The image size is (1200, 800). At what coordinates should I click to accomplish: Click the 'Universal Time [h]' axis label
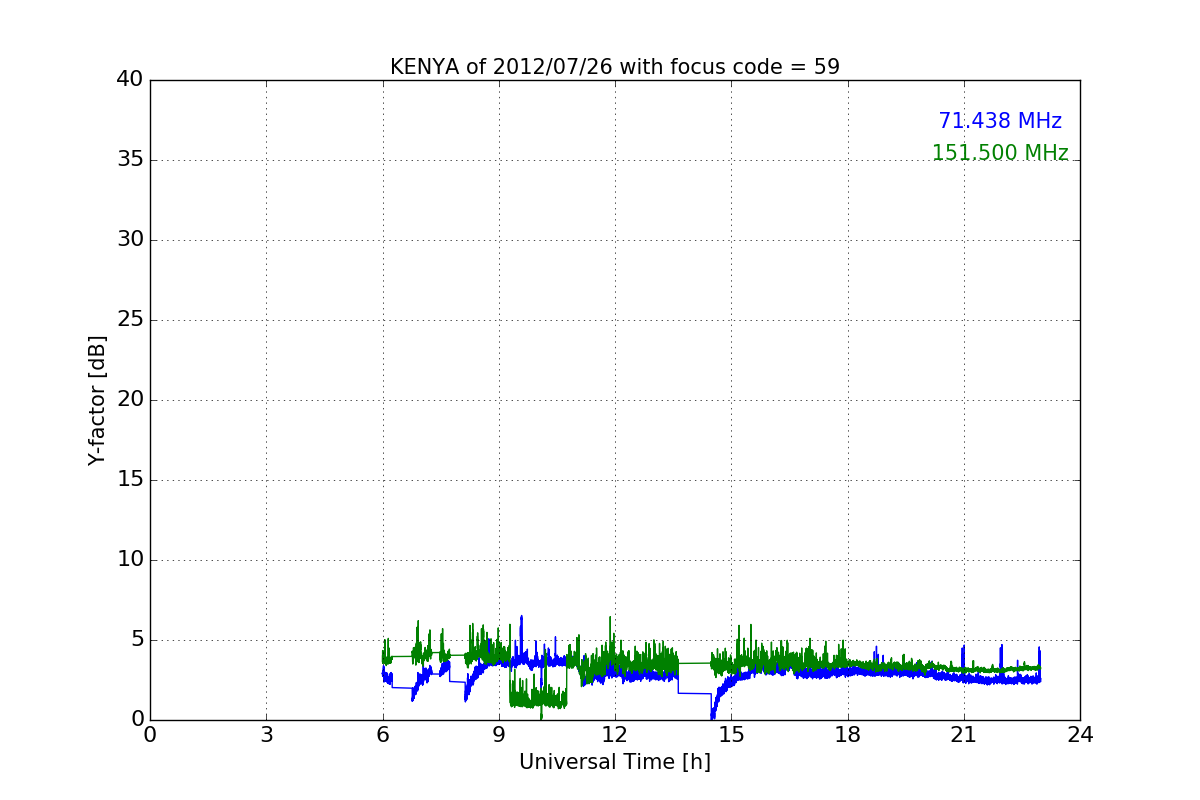tap(615, 762)
